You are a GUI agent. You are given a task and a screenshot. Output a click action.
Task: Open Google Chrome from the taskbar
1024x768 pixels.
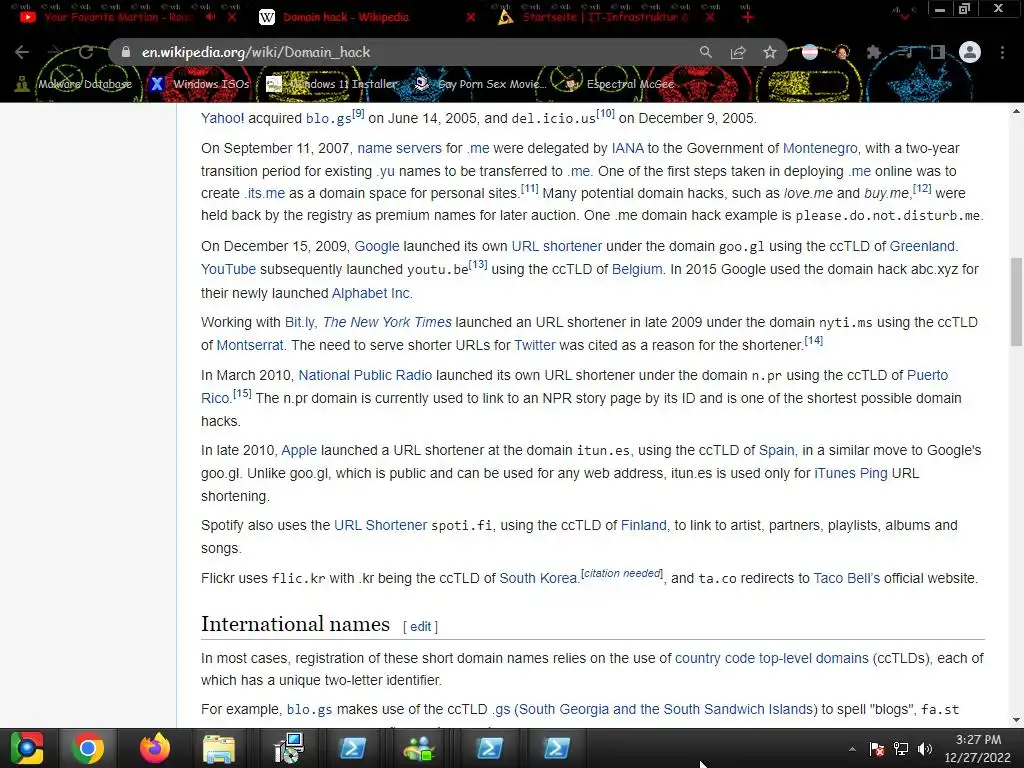click(88, 748)
